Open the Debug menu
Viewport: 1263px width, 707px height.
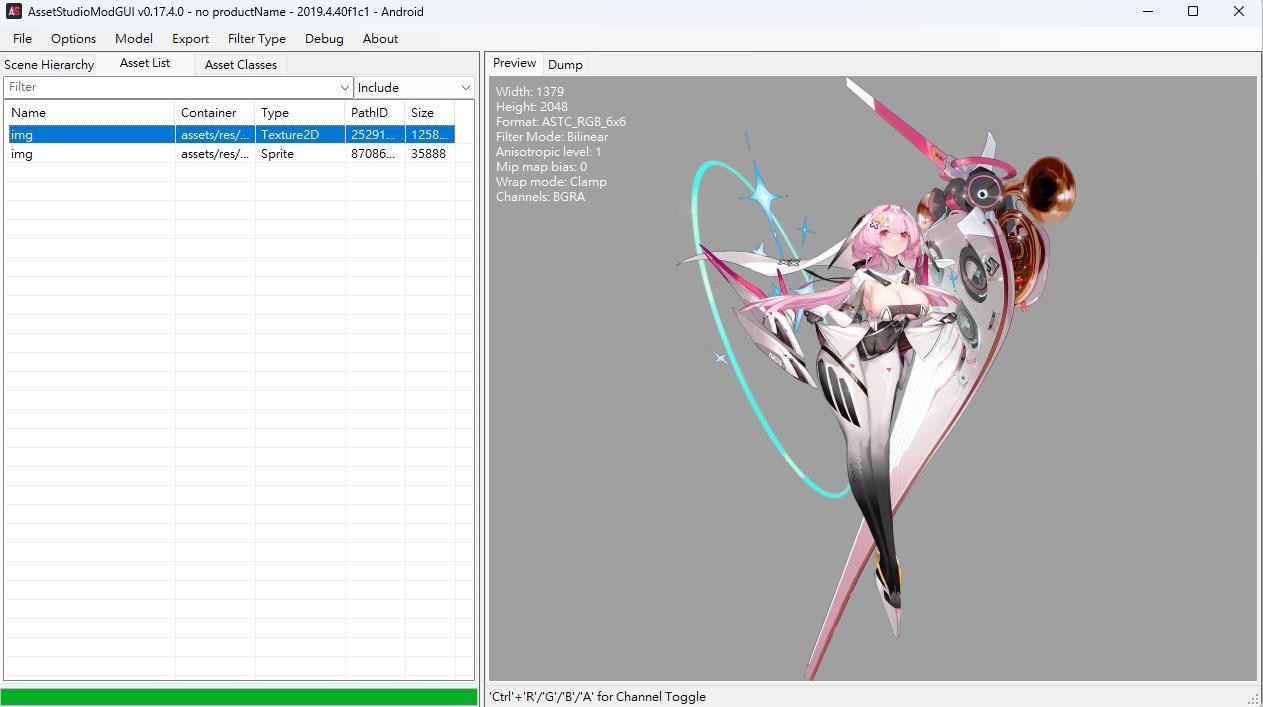pyautogui.click(x=324, y=39)
